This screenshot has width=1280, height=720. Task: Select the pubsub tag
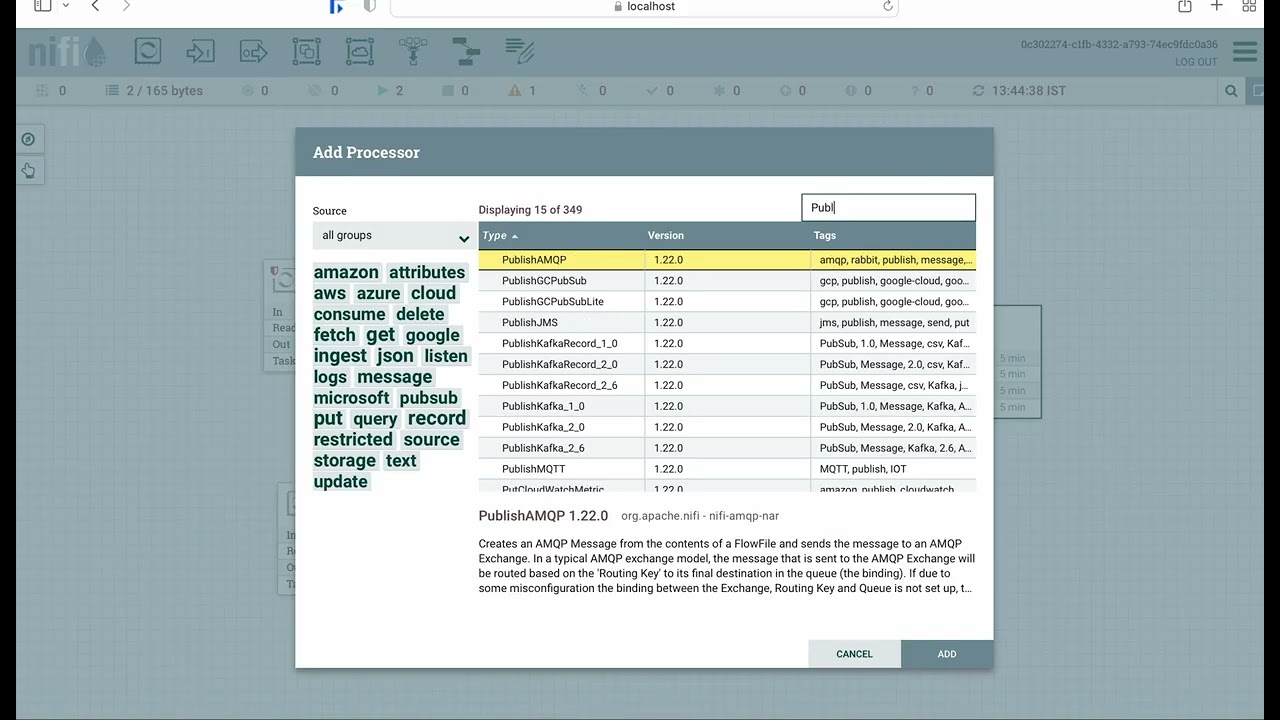(x=428, y=398)
